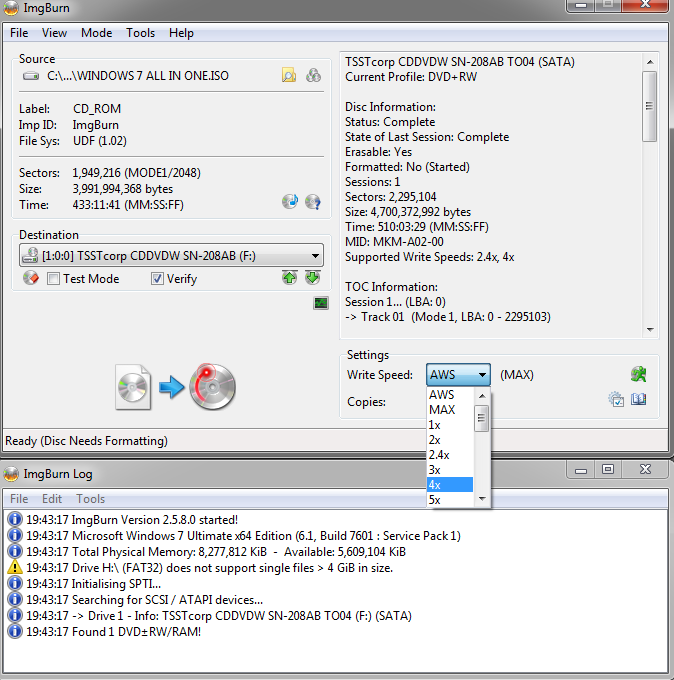Browse for a source image file
The width and height of the screenshot is (674, 680).
289,75
